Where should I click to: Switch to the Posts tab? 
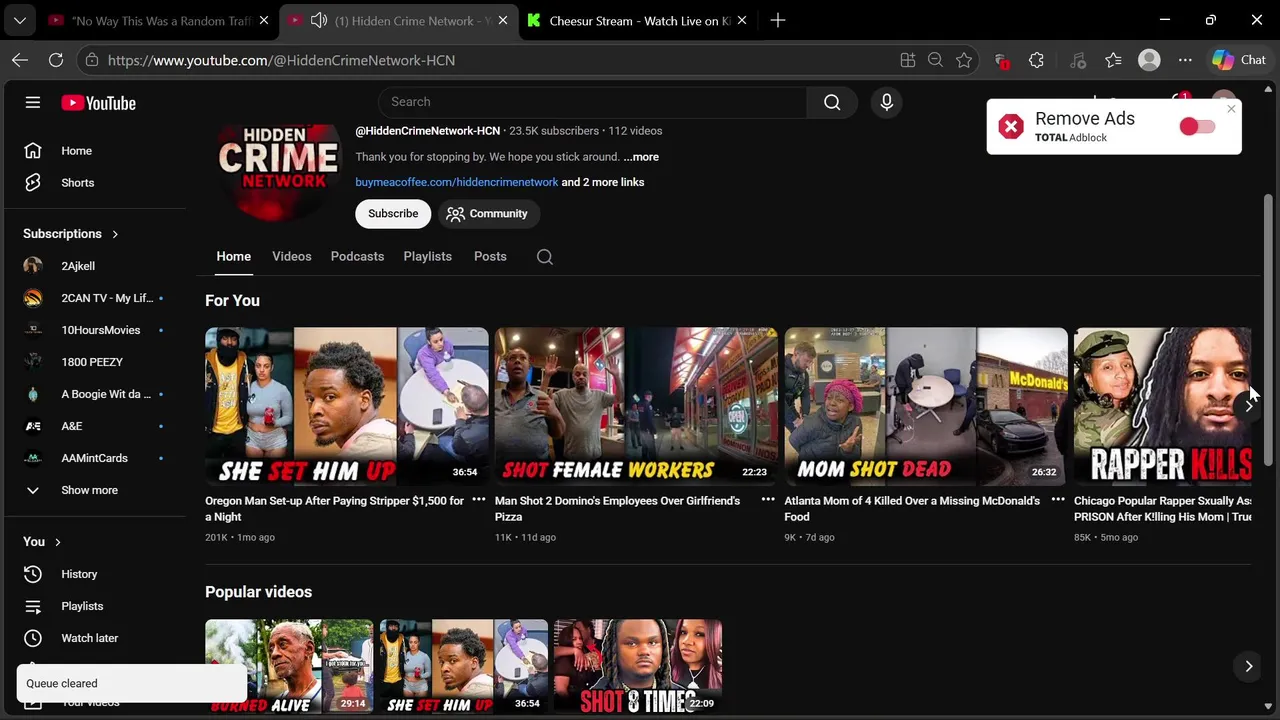tap(490, 257)
